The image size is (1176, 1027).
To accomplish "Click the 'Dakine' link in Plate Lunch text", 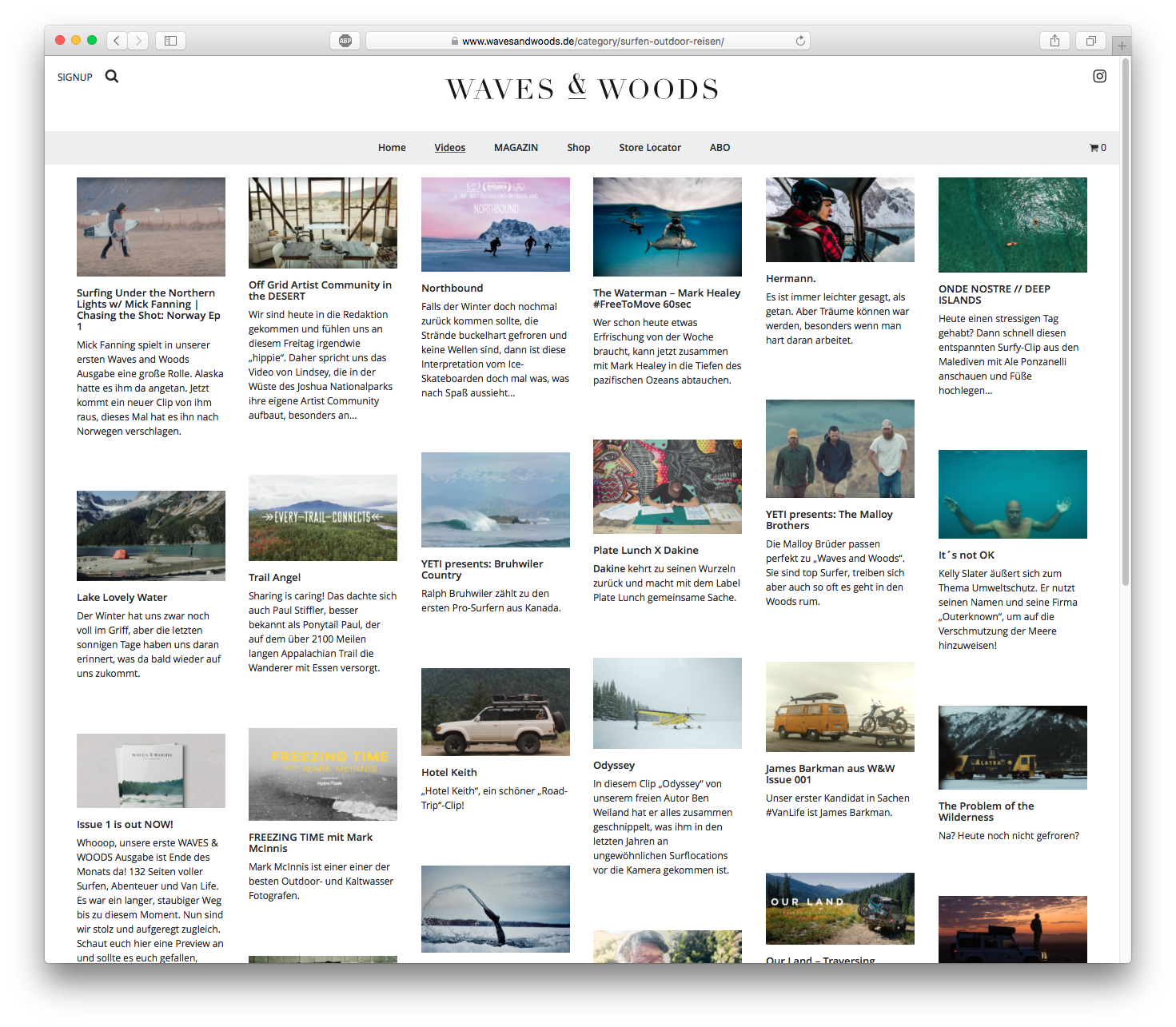I will tap(609, 568).
